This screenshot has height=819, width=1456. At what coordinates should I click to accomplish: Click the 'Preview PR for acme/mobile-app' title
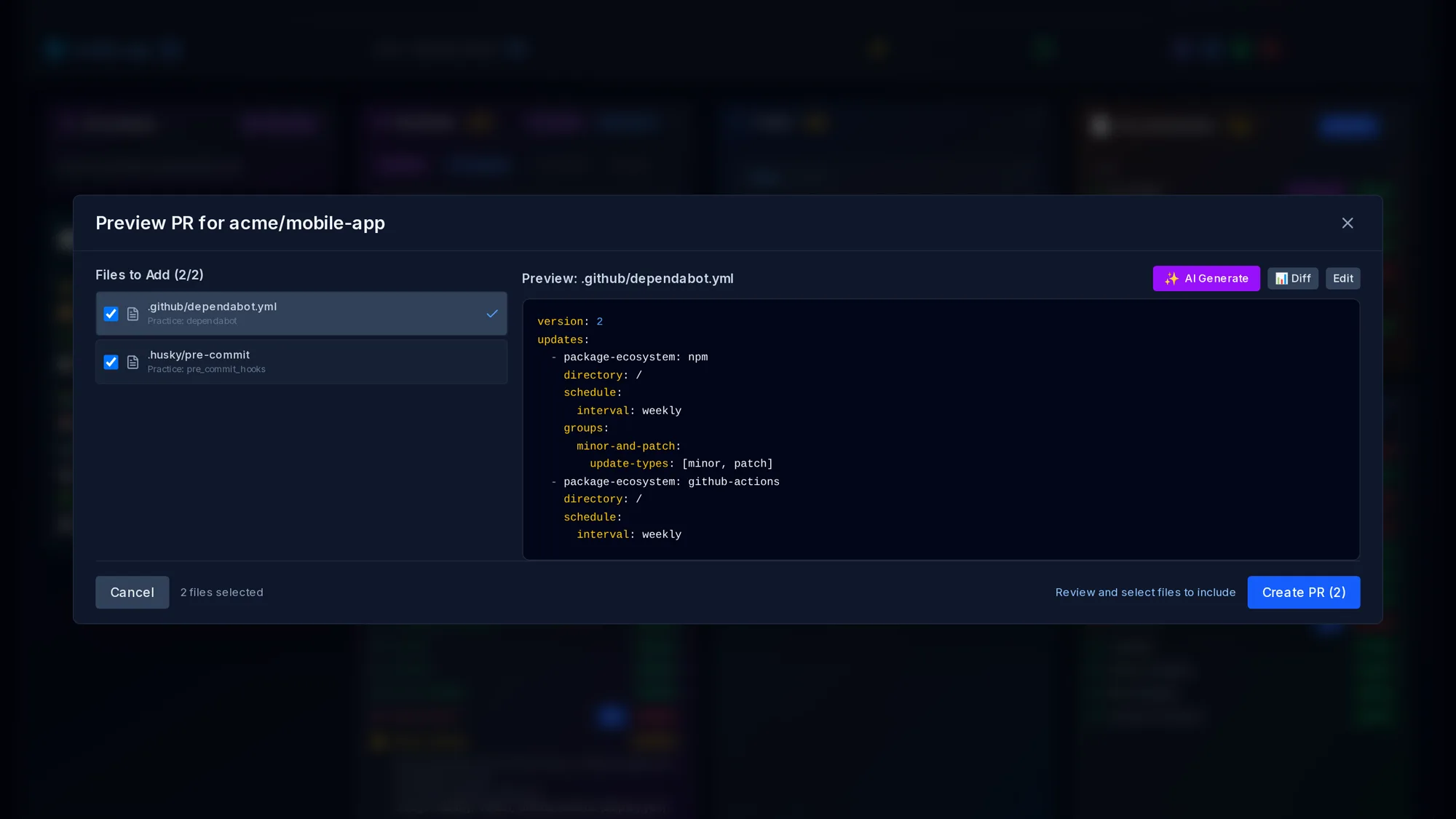coord(240,223)
